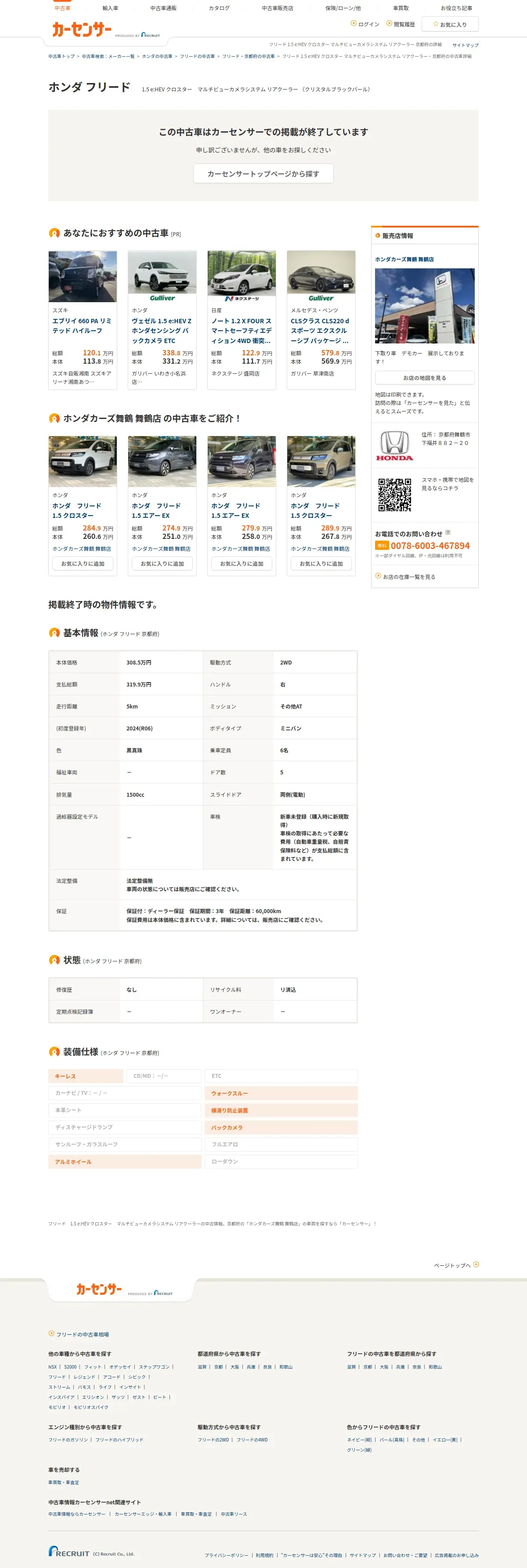Screen dimensions: 527x1568
Task: Click ホンダの中古車 breadcrumb
Action: [x=157, y=56]
